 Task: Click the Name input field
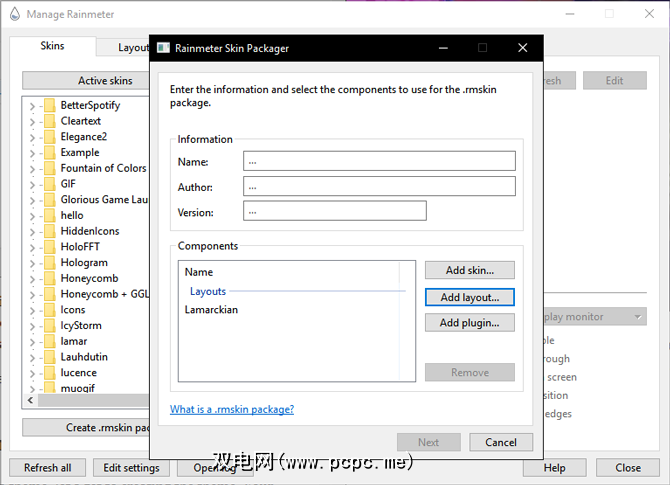pyautogui.click(x=379, y=161)
